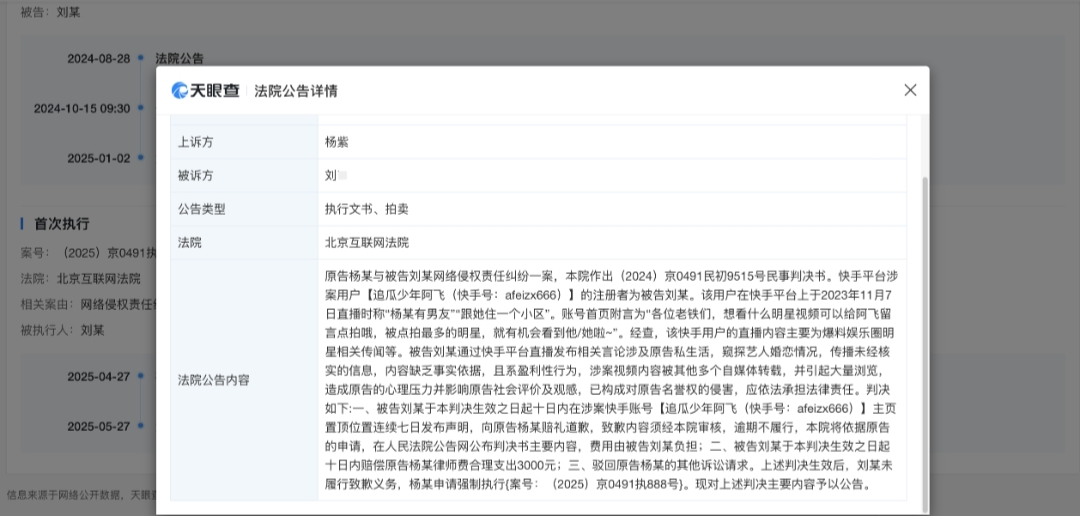Viewport: 1080px width, 516px height.
Task: Click the 刘 respondent name value
Action: [x=335, y=176]
